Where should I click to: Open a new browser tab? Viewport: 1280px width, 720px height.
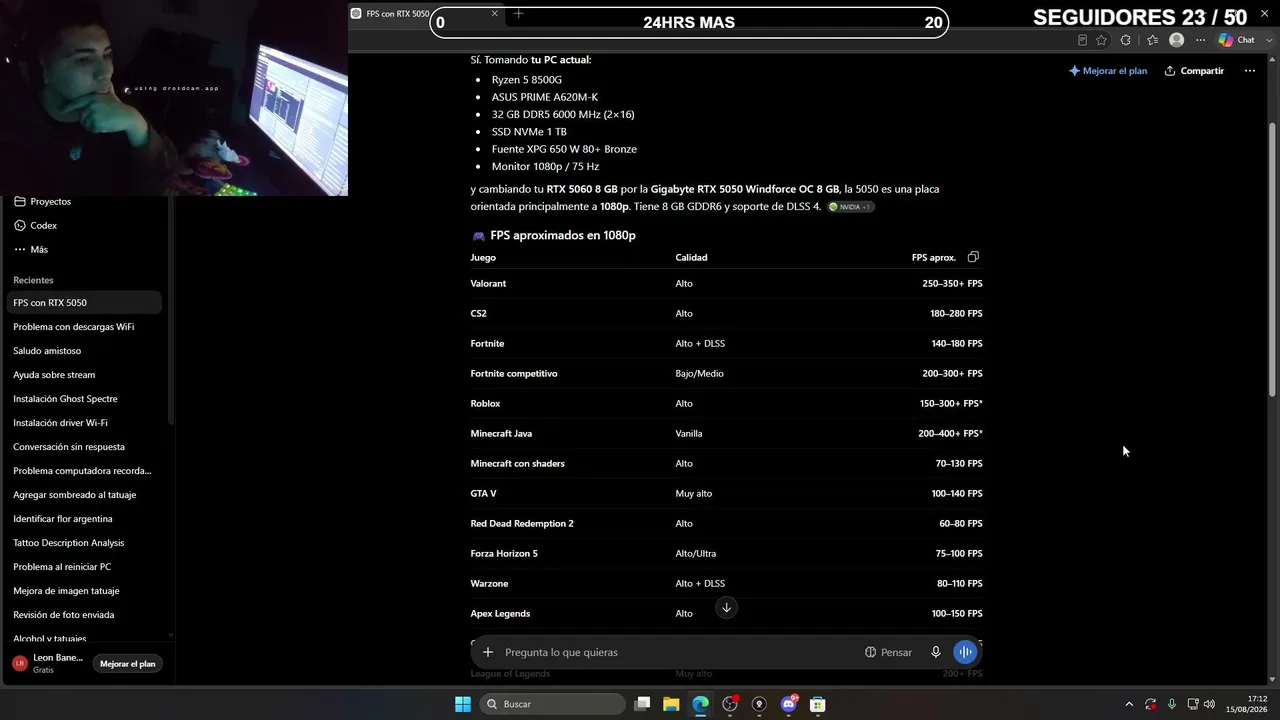pos(518,14)
